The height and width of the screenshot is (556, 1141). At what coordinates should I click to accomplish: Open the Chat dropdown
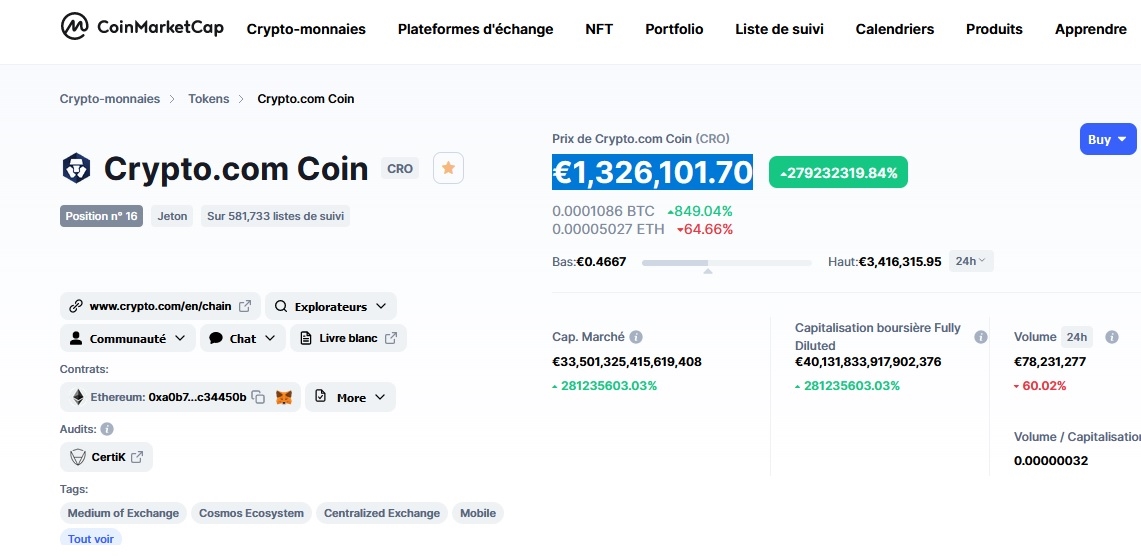pos(242,338)
